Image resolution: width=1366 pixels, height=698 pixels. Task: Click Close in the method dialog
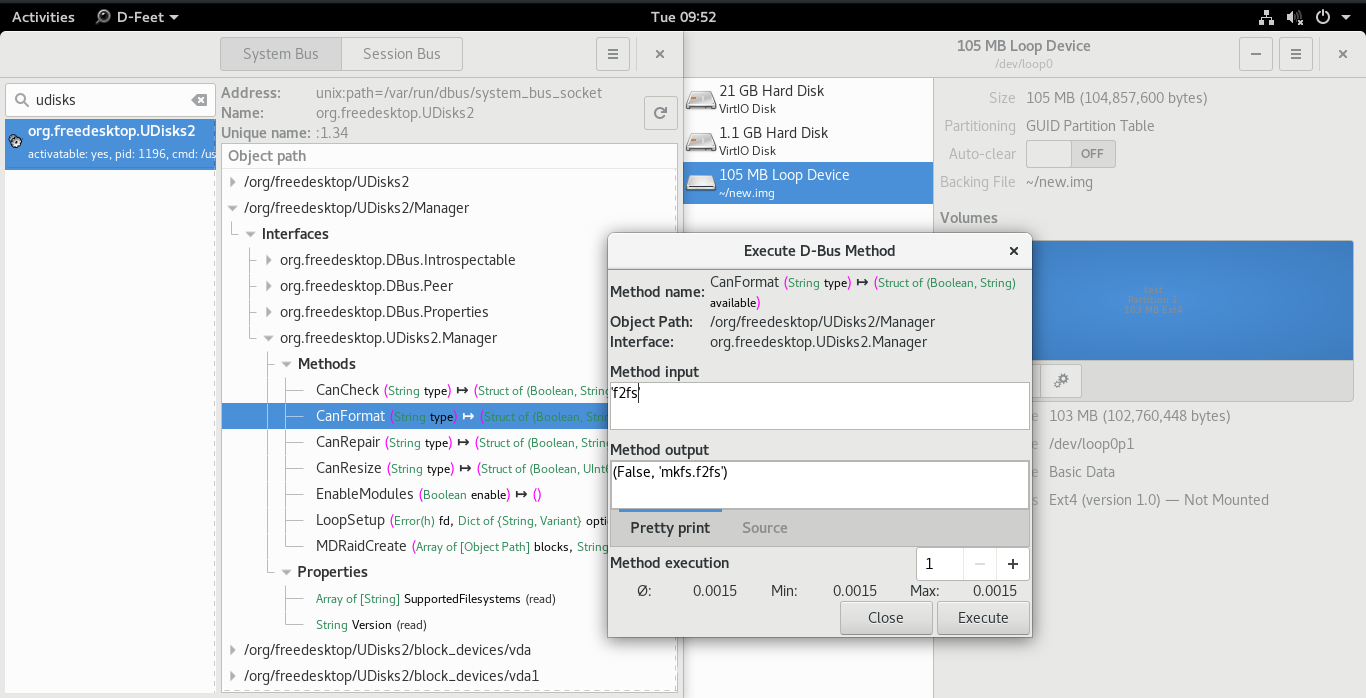click(x=885, y=618)
